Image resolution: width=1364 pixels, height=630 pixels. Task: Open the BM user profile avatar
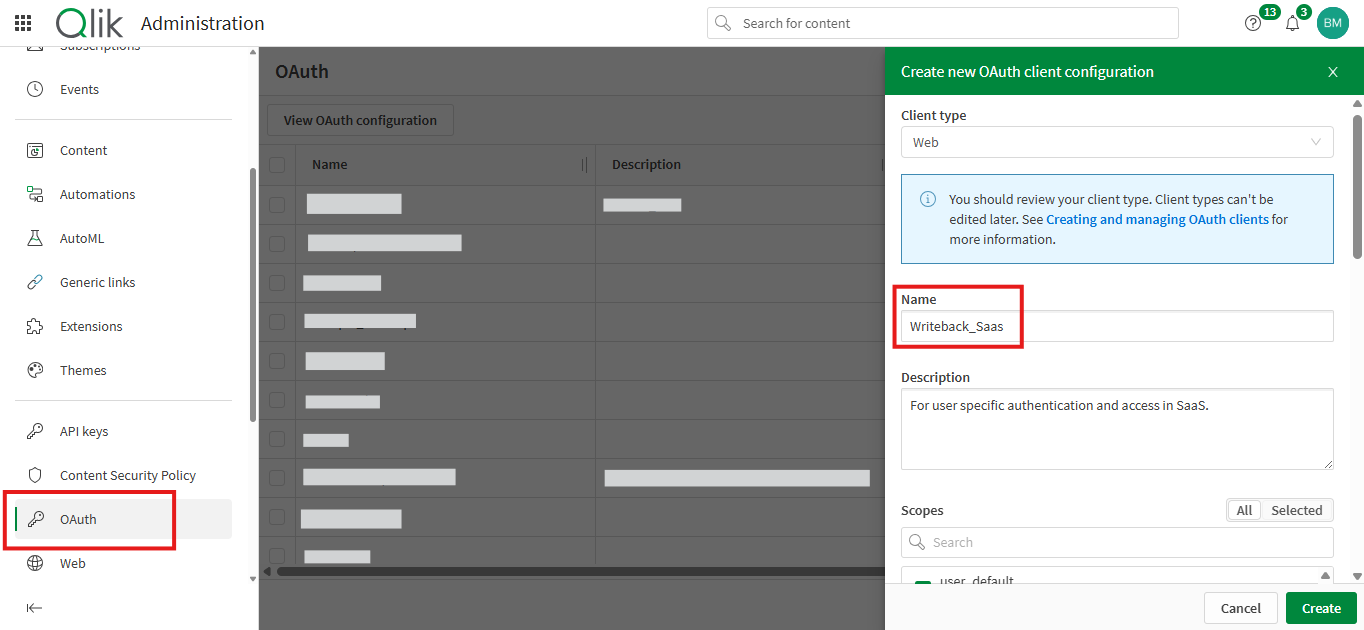click(x=1332, y=23)
